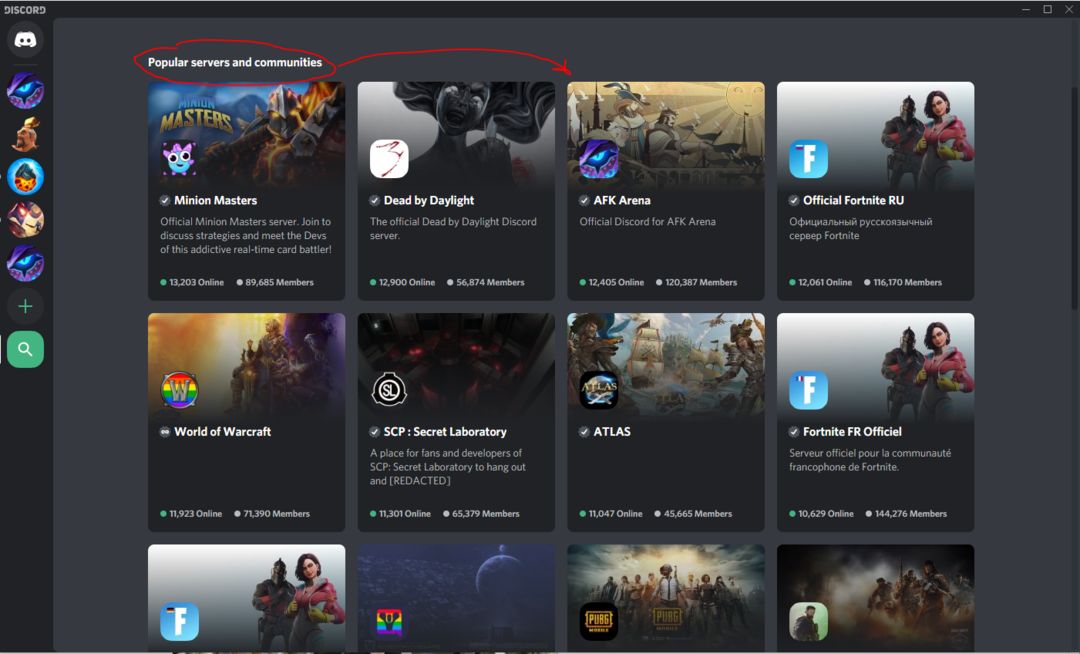Viewport: 1080px width, 654px height.
Task: Open the Dead by Daylight server title
Action: coord(428,200)
